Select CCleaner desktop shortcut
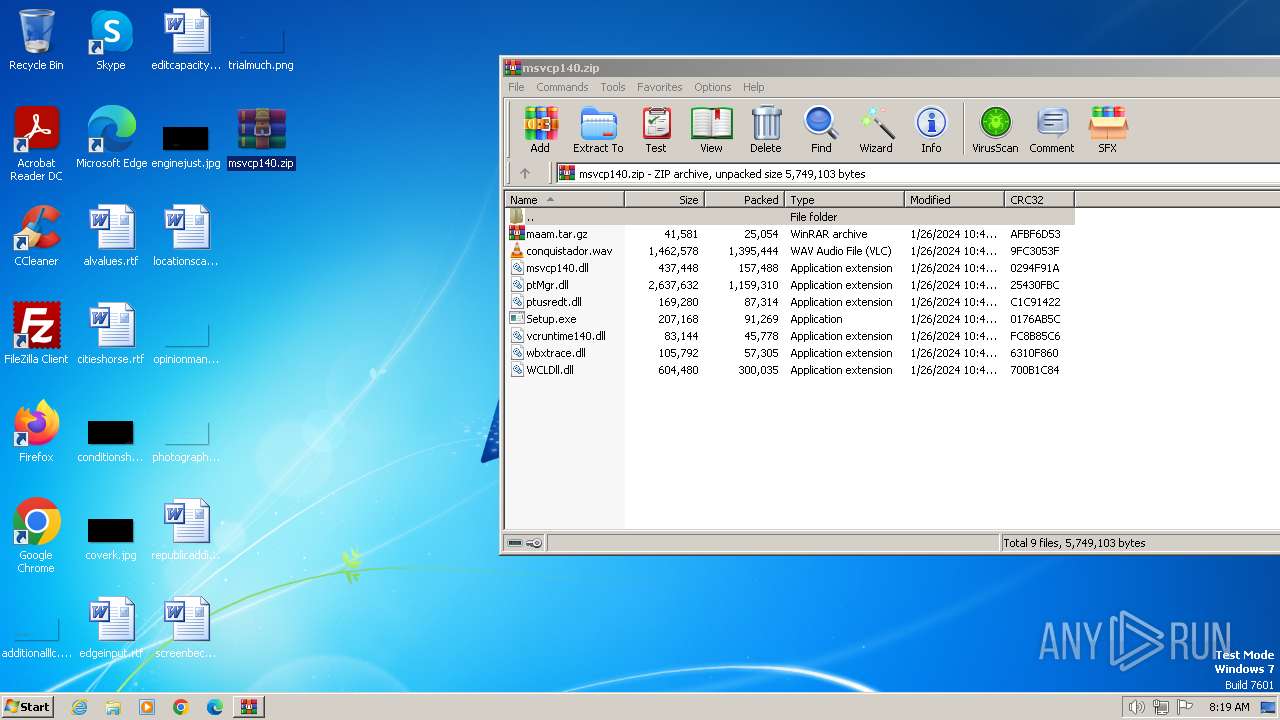 coord(36,236)
